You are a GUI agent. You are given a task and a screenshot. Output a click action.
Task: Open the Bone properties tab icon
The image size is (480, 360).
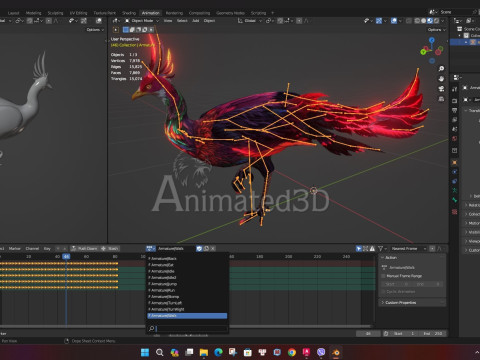455,200
